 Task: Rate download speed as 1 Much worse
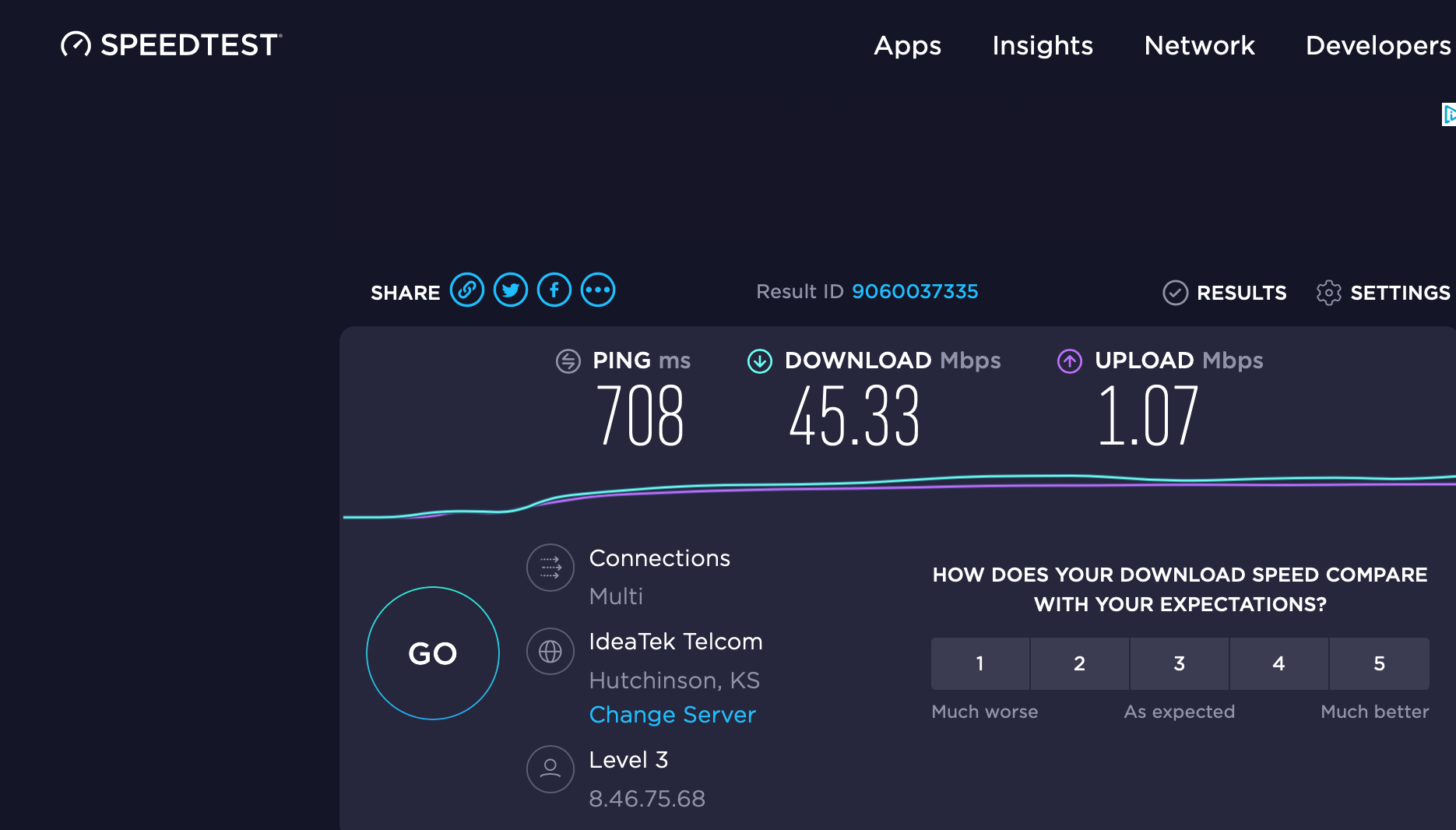(x=979, y=663)
